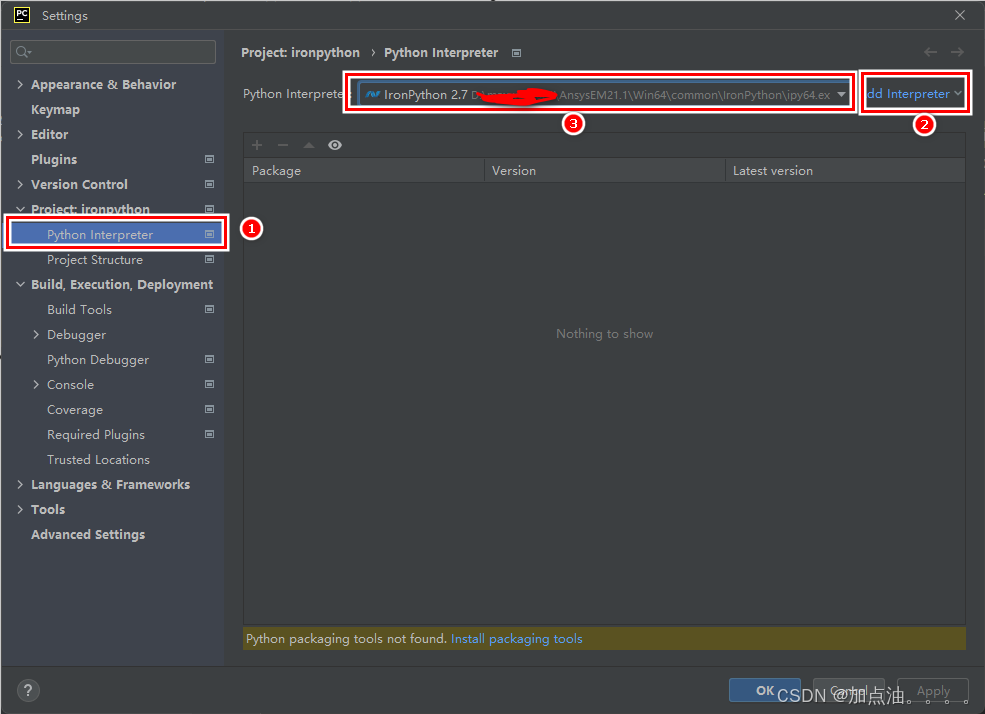
Task: Click the Apply button
Action: [933, 690]
